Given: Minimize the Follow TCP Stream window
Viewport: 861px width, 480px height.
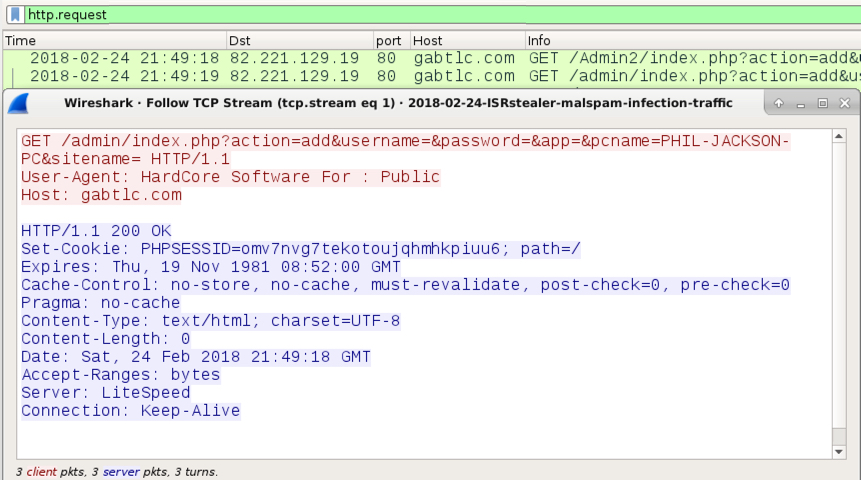Looking at the screenshot, I should click(x=801, y=103).
